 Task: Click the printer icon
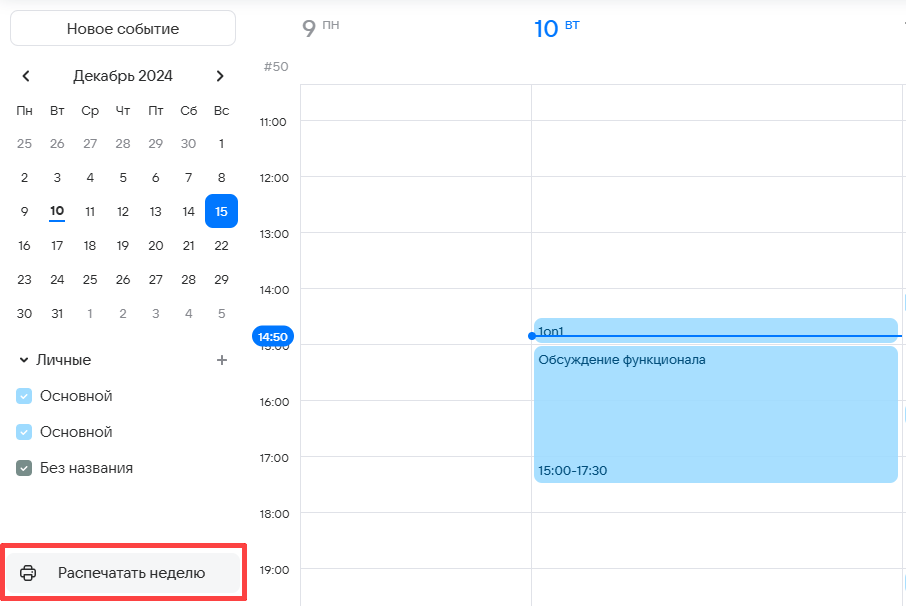click(29, 573)
